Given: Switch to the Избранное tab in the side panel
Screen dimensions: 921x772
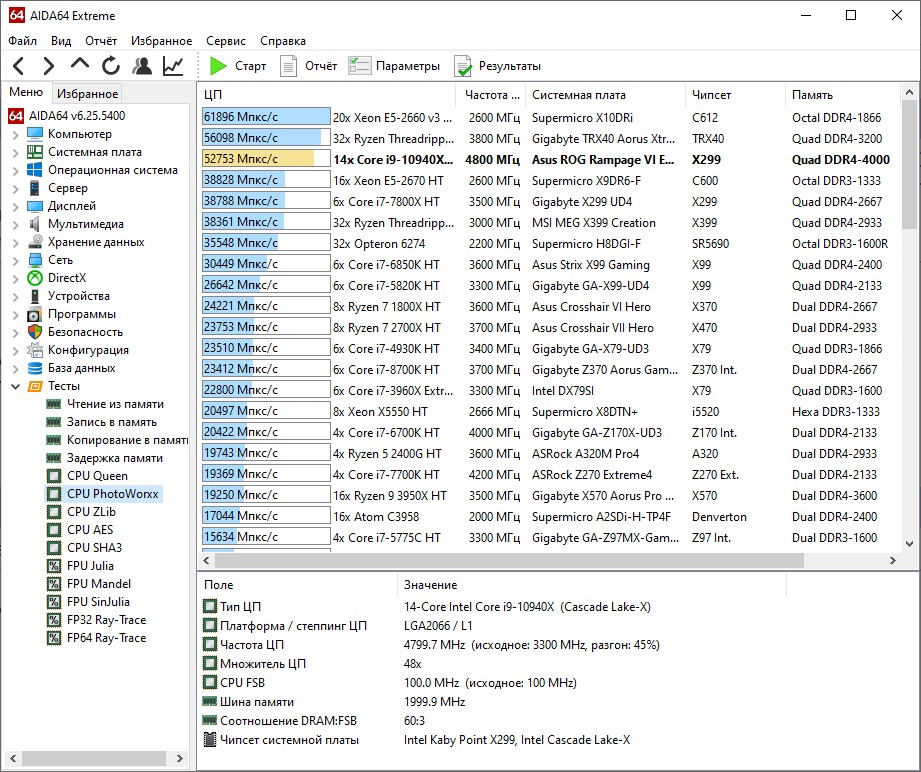Looking at the screenshot, I should (88, 93).
